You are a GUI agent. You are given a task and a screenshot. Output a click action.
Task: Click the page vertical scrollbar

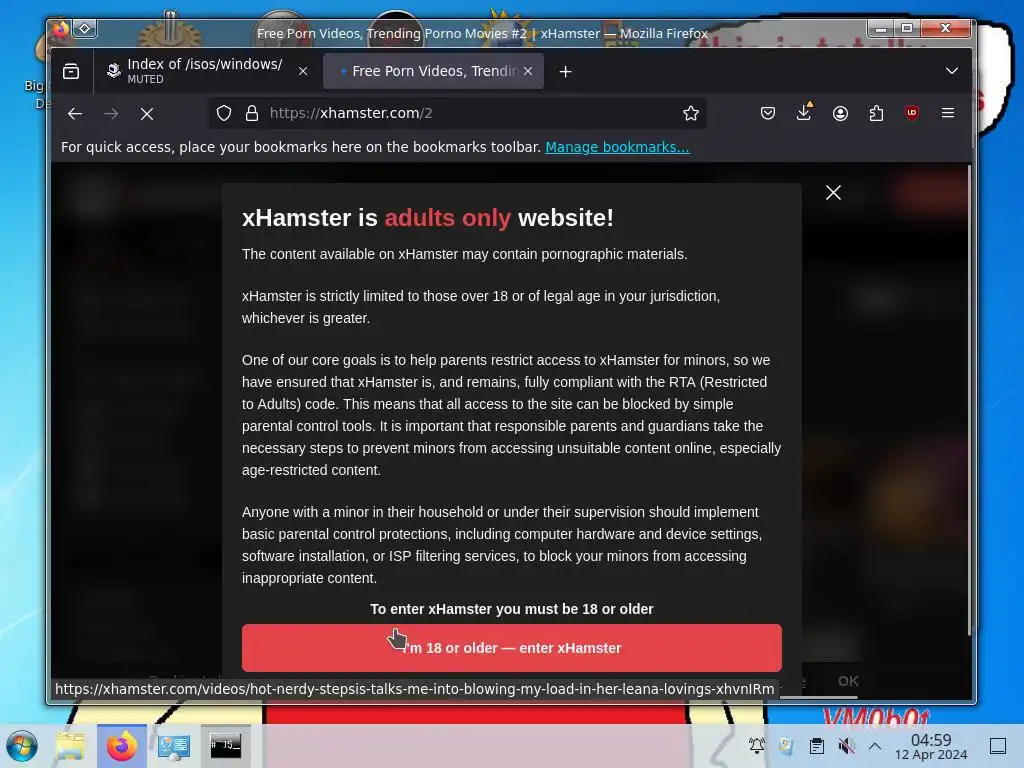coord(968,400)
